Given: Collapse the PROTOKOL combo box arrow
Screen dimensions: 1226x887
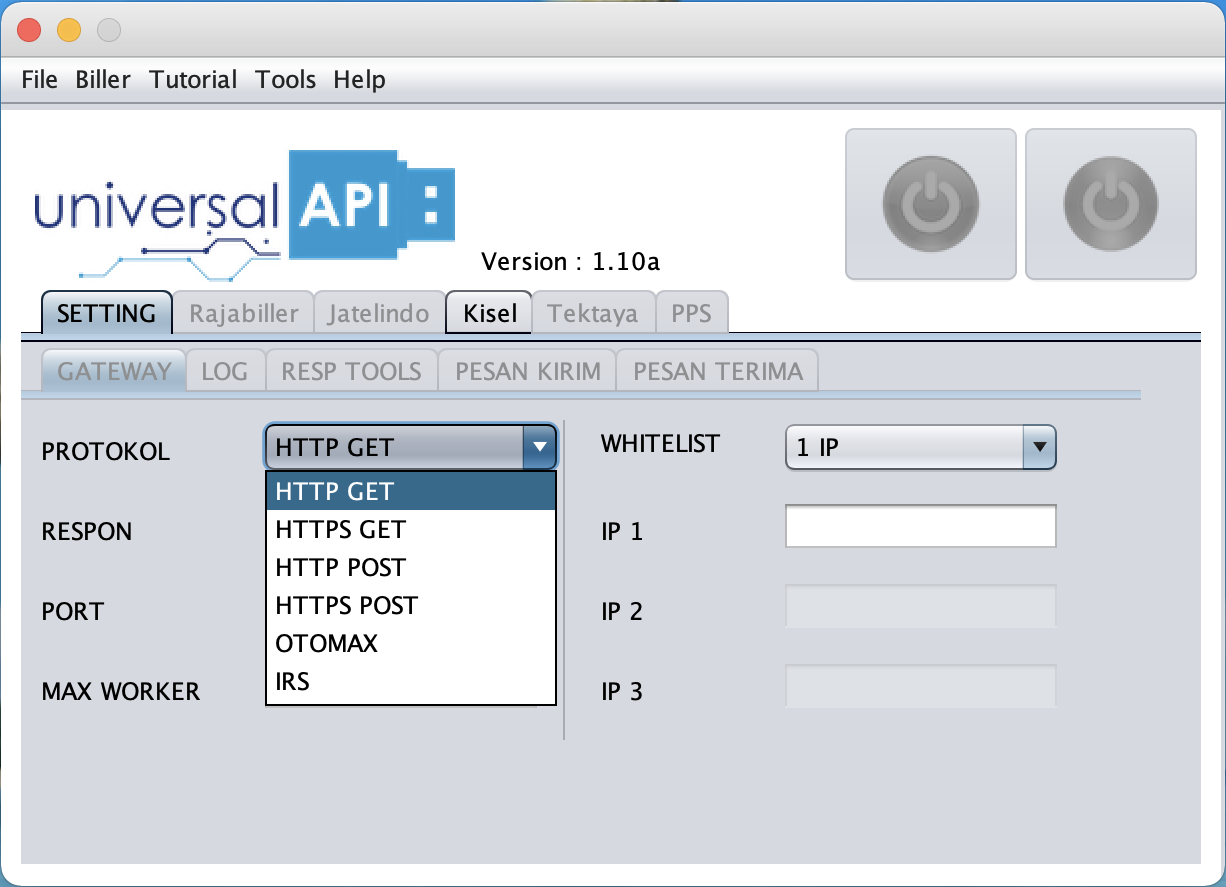Looking at the screenshot, I should [540, 447].
